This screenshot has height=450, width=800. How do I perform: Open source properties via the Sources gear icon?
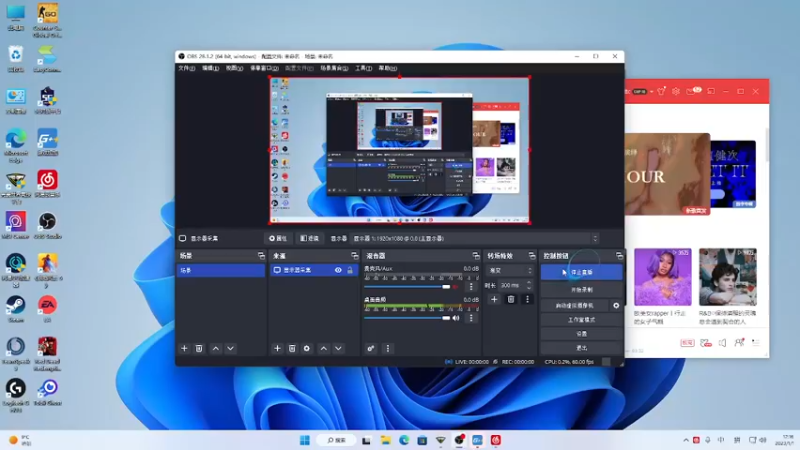[x=307, y=348]
